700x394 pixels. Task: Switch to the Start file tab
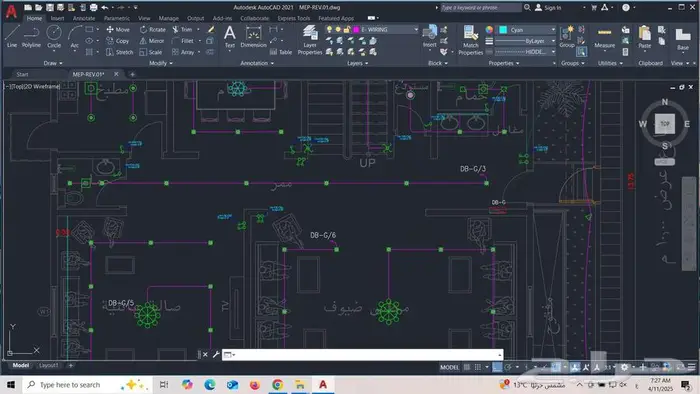pyautogui.click(x=22, y=74)
